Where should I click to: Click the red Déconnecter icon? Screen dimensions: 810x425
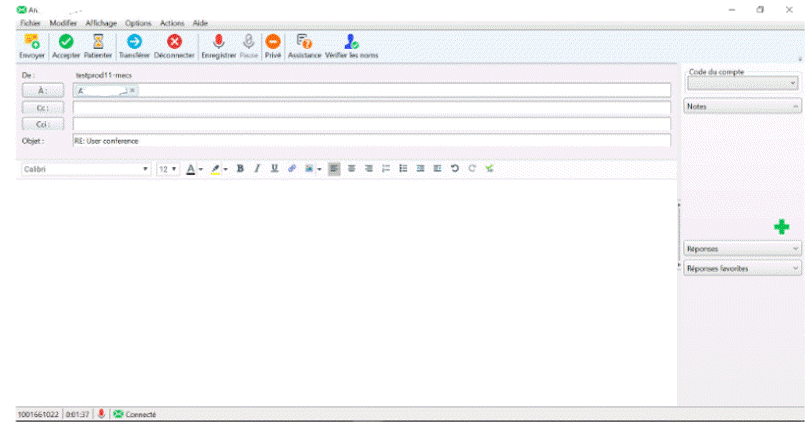pos(174,42)
